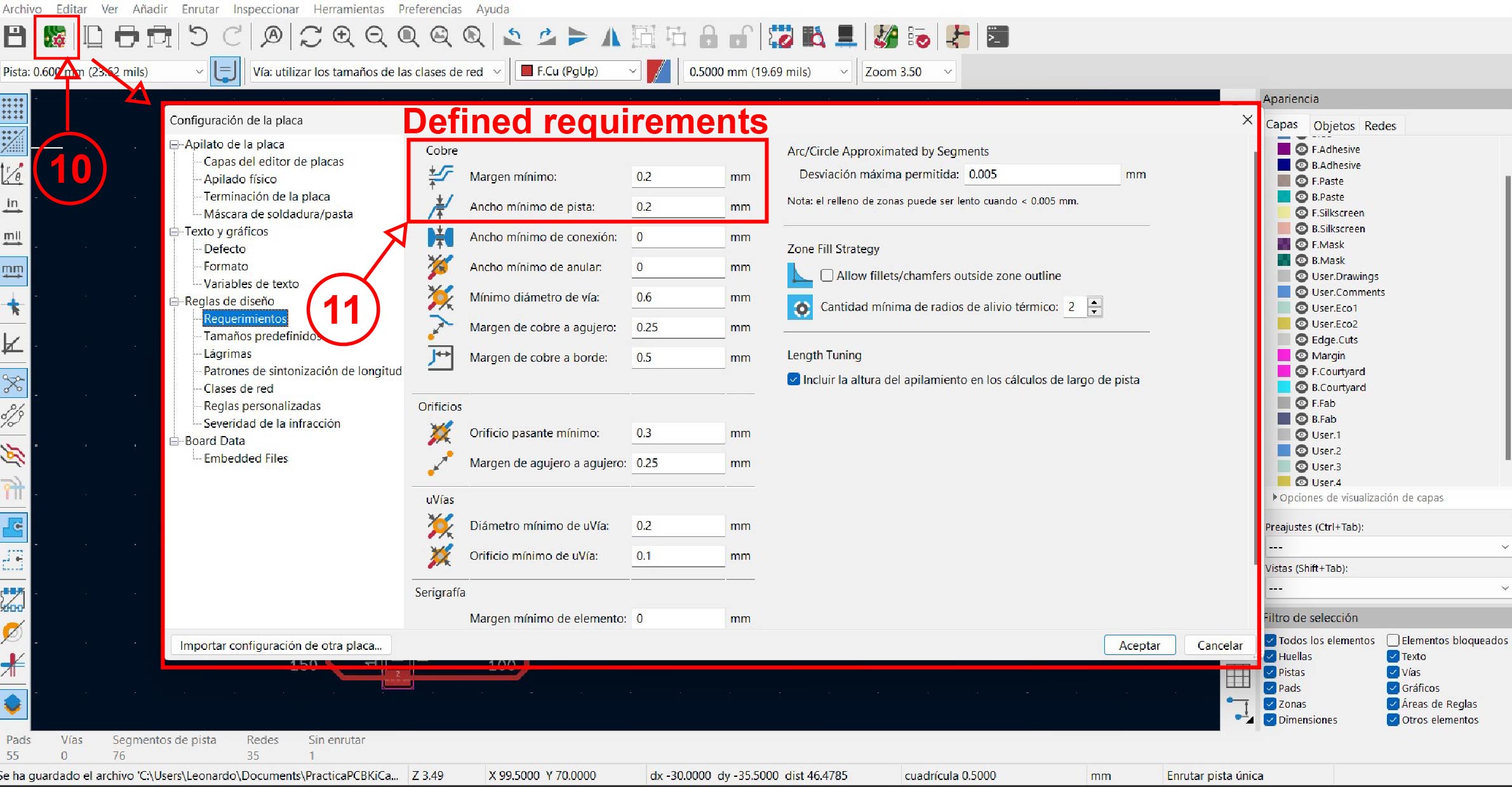Select millimeters unit icon in left toolbar
This screenshot has width=1512, height=787.
(x=13, y=271)
